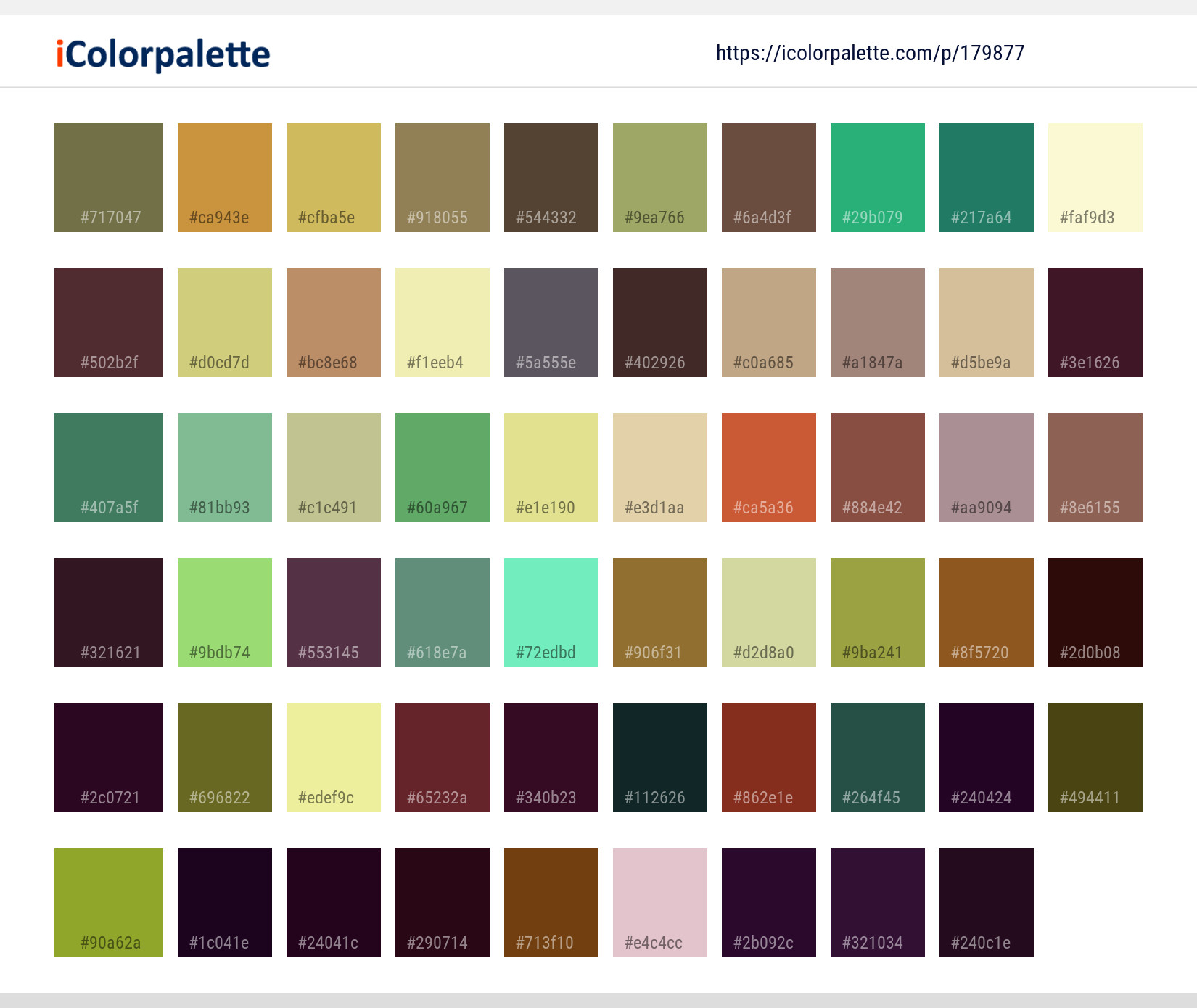Image resolution: width=1197 pixels, height=1008 pixels.
Task: Open the palette URL link
Action: (x=870, y=53)
